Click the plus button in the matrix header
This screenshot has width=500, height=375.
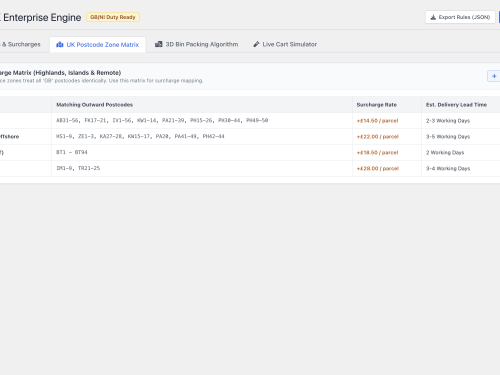tap(494, 76)
